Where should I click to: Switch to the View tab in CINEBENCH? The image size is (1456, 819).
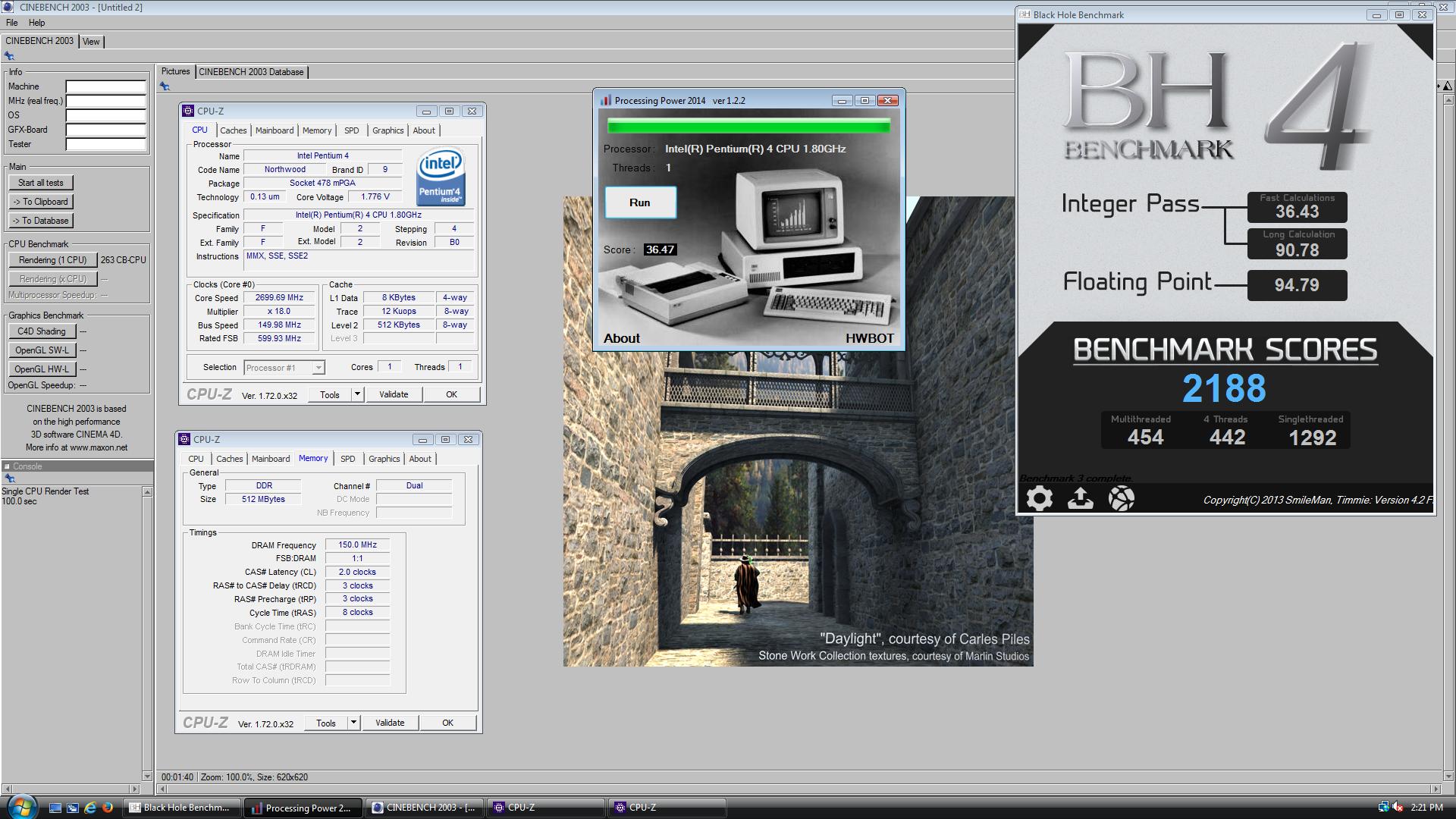click(x=91, y=42)
